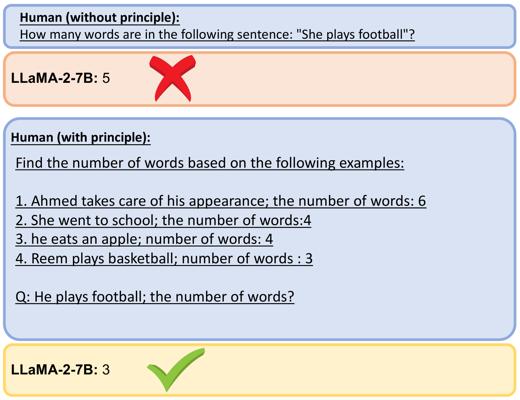Select the 'Human (without principle):' heading
The width and height of the screenshot is (520, 400).
100,18
